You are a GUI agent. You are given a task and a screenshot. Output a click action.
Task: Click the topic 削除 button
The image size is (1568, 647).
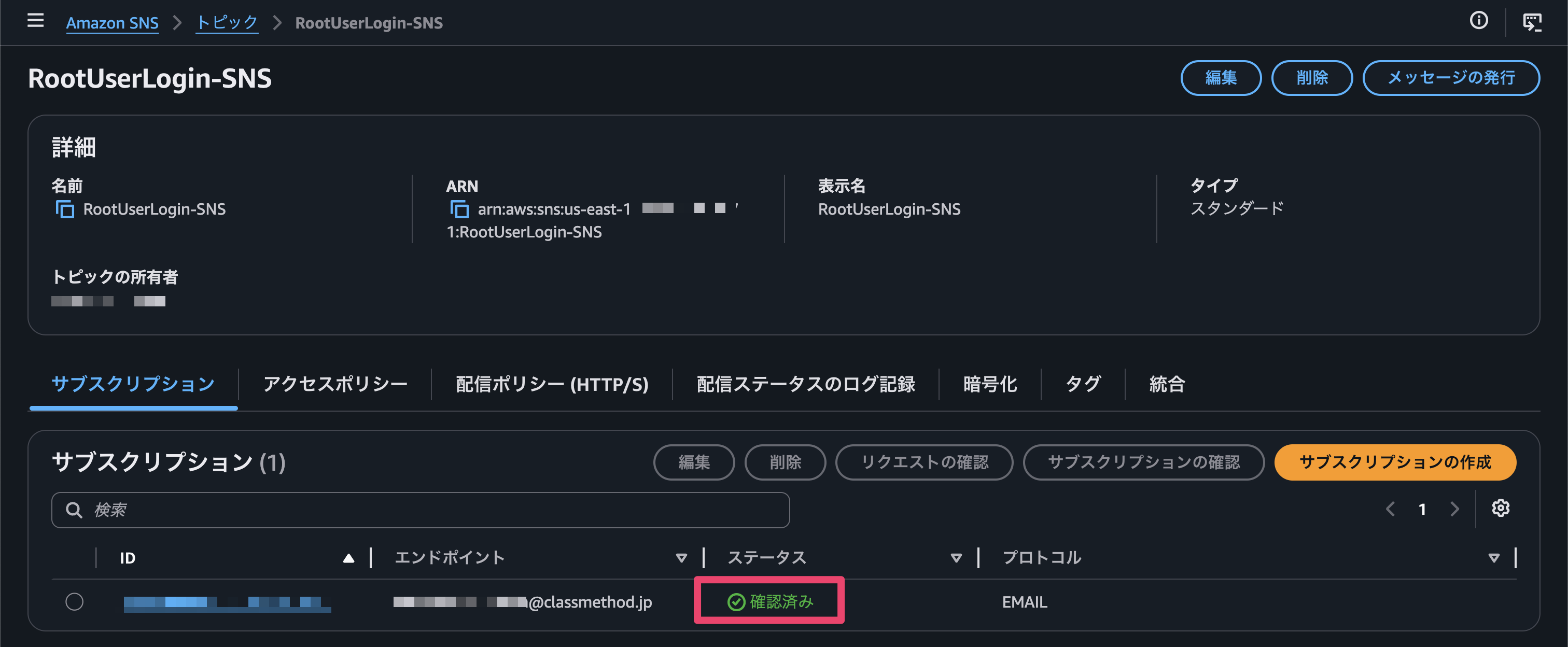click(1312, 78)
